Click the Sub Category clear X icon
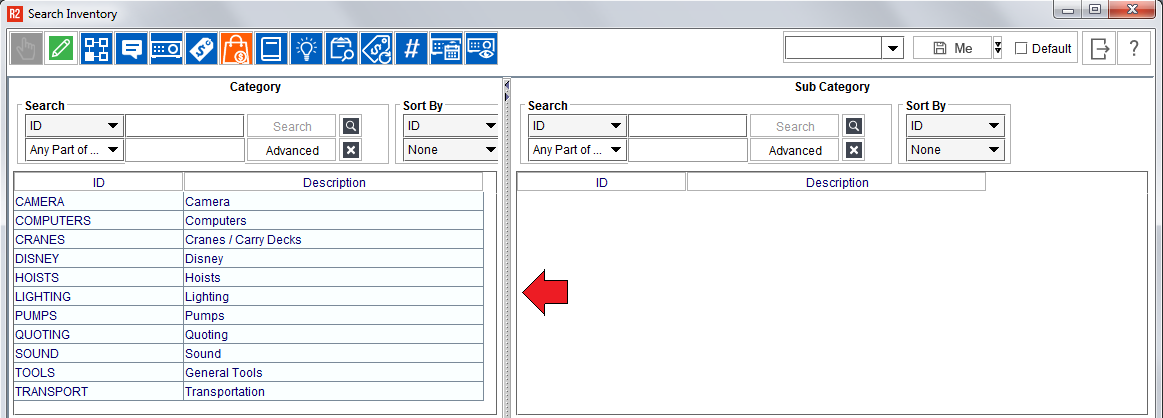 [854, 150]
